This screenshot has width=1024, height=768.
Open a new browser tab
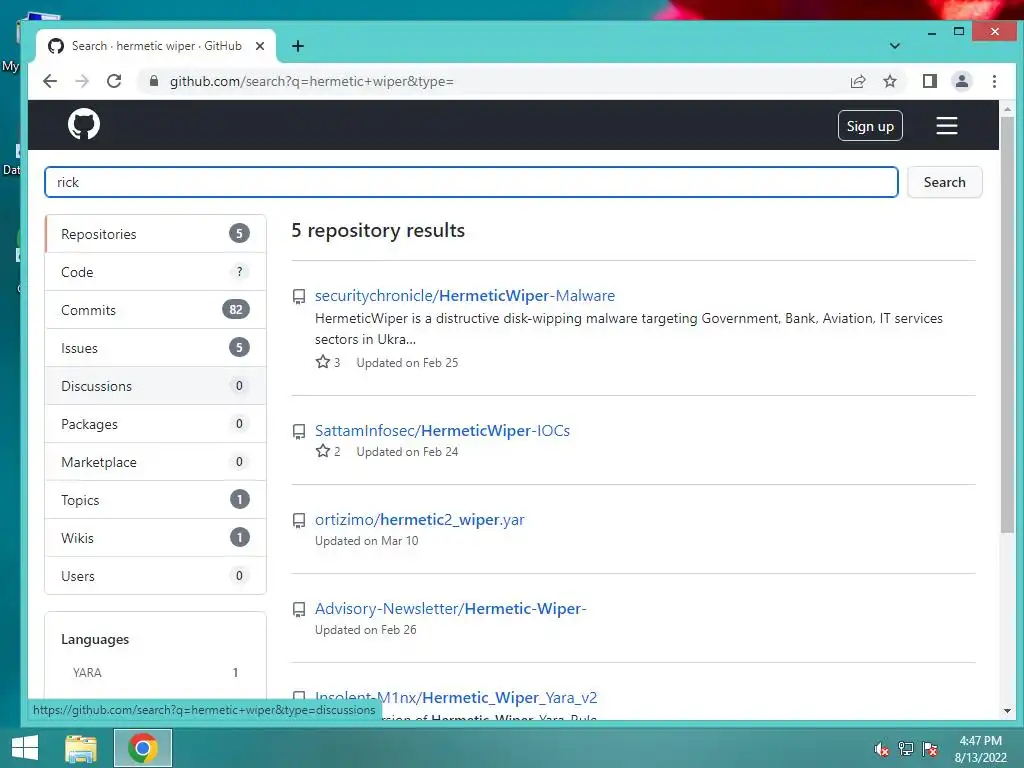tap(298, 46)
